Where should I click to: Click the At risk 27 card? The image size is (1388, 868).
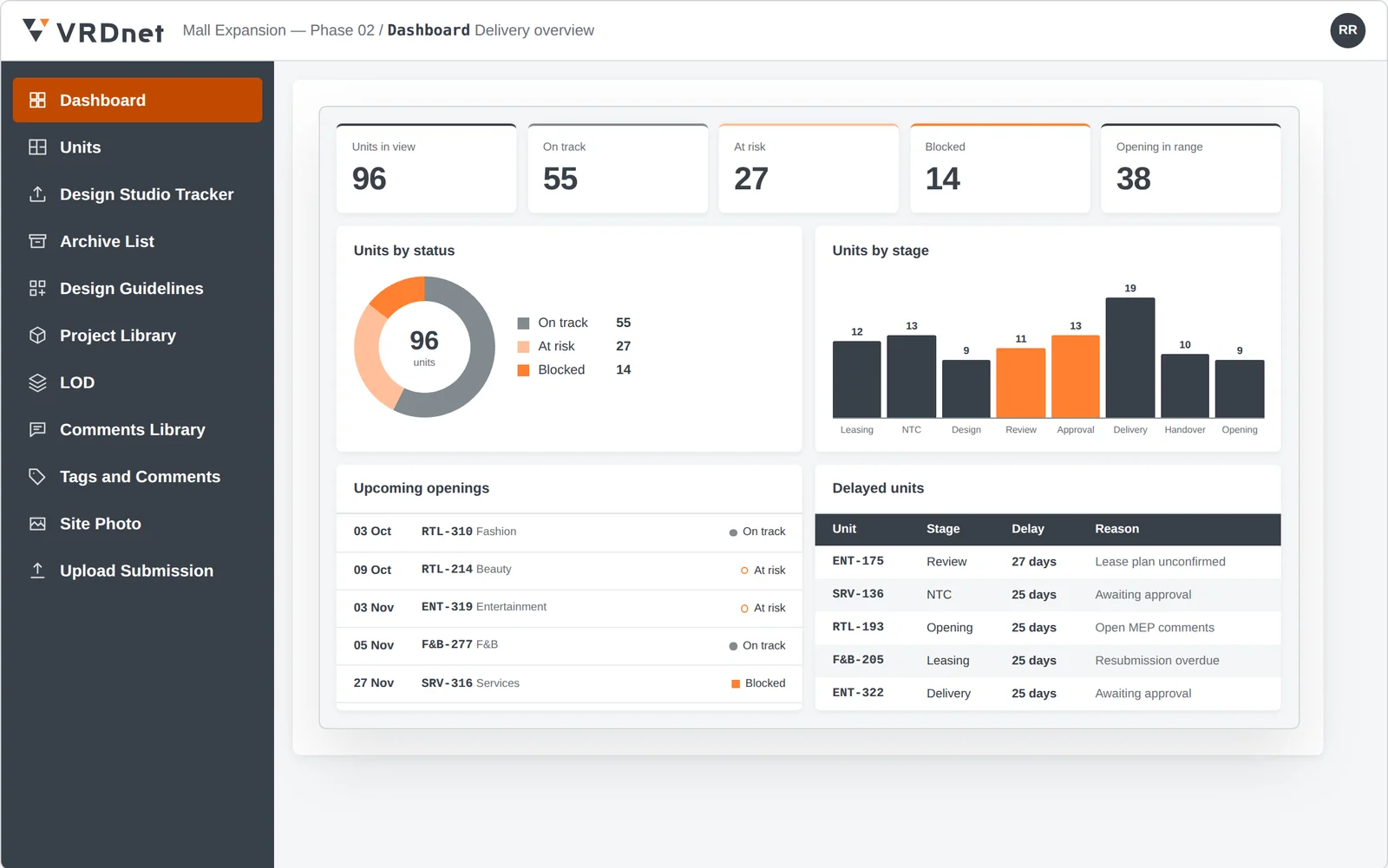[x=809, y=168]
